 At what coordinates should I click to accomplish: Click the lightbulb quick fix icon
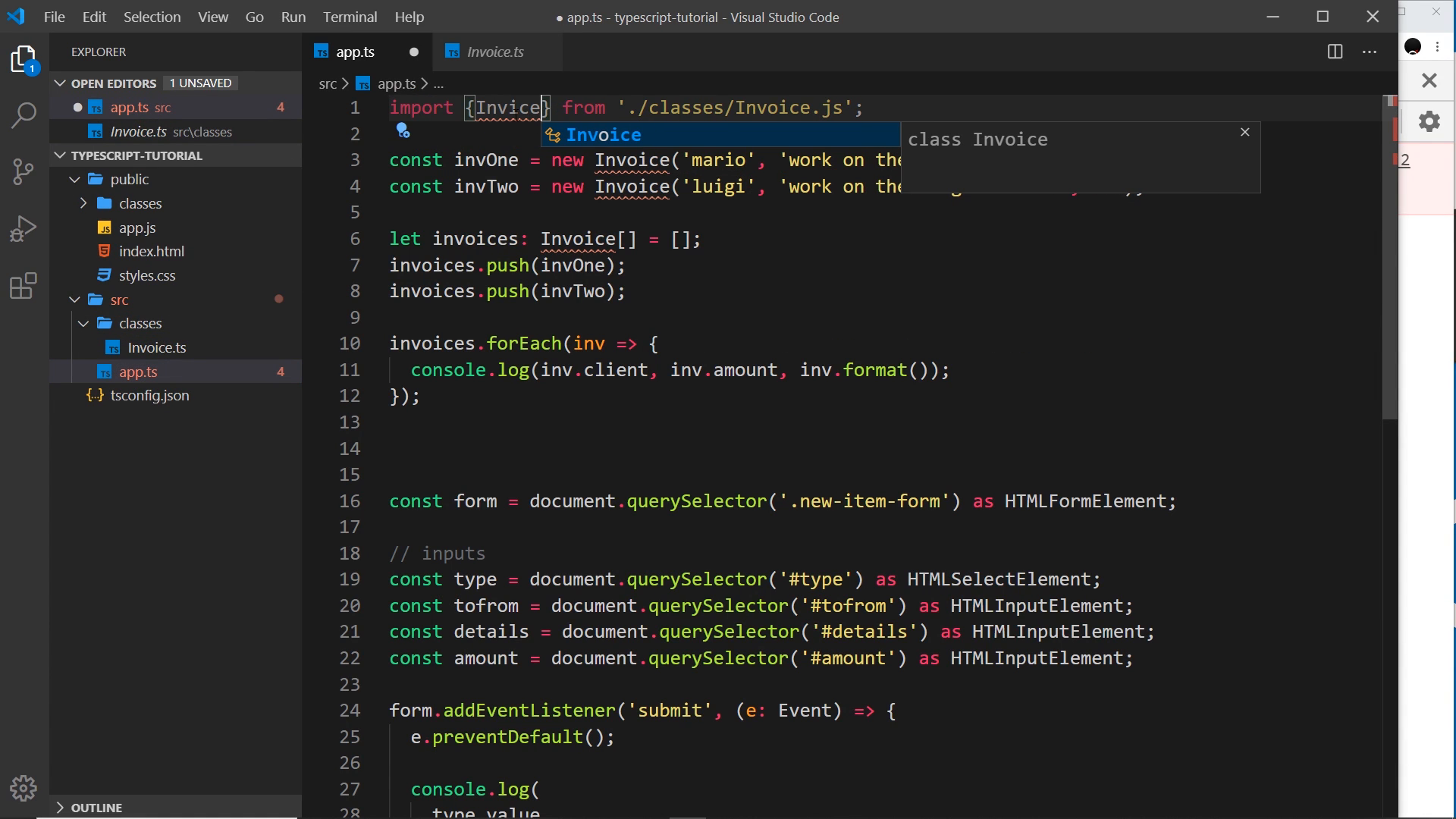pos(403,131)
